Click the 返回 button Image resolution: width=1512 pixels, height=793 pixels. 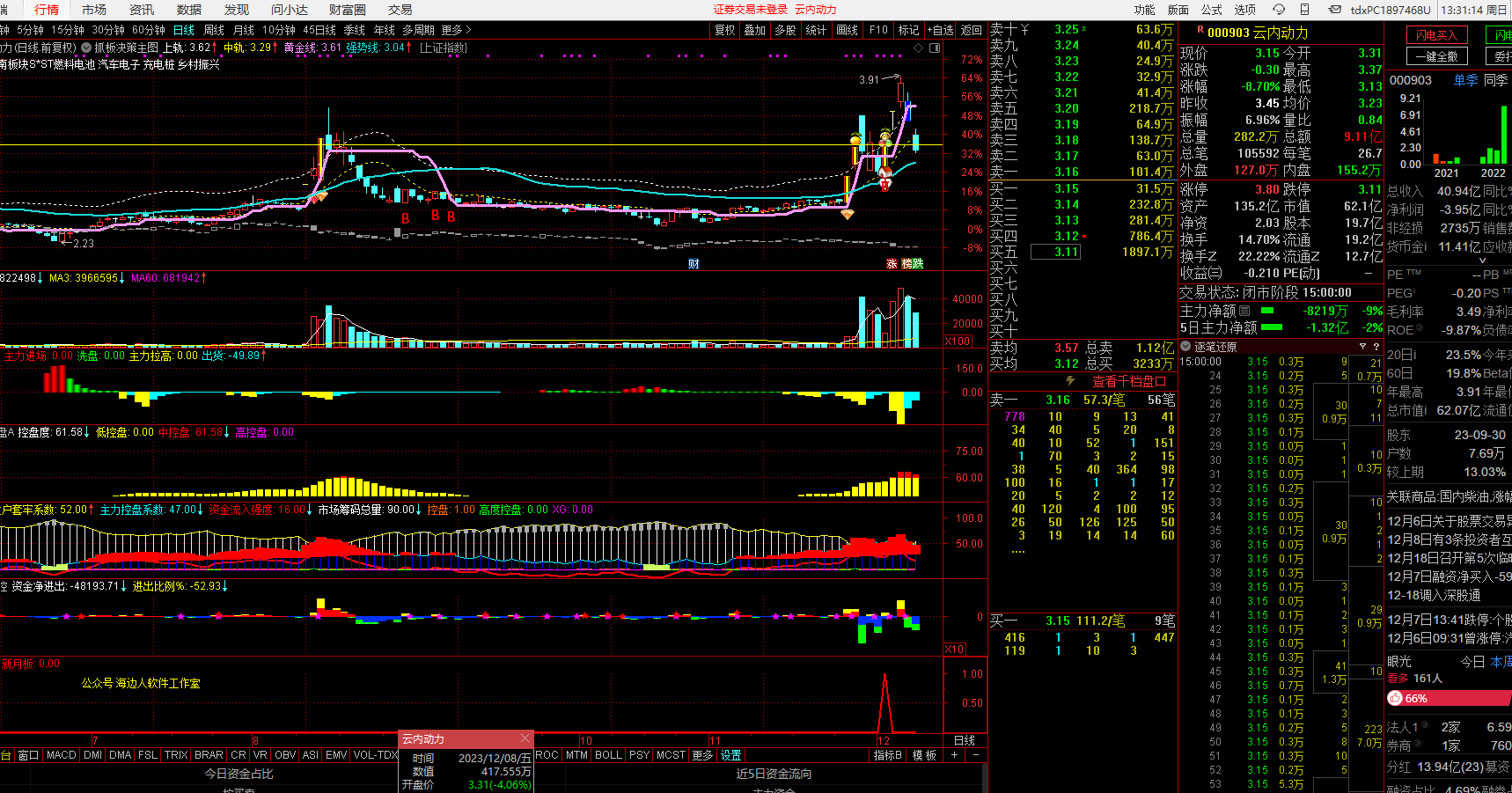tap(971, 30)
